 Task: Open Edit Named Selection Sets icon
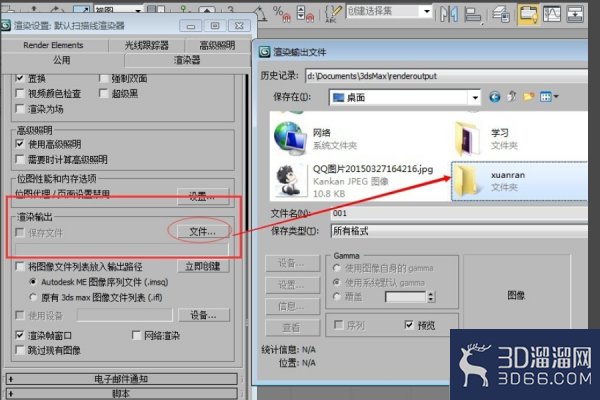coord(333,13)
